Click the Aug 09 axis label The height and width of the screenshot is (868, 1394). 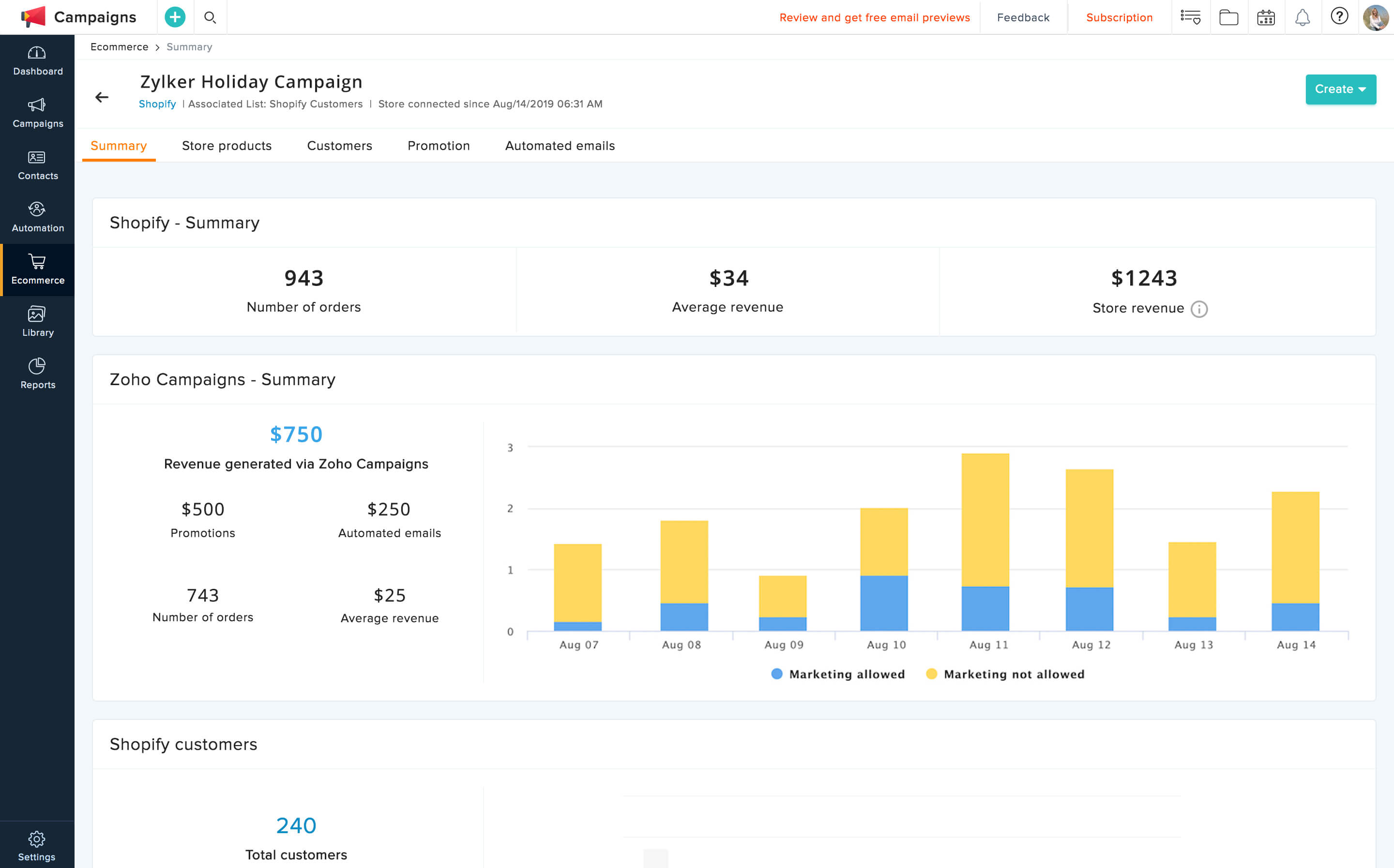pyautogui.click(x=784, y=644)
